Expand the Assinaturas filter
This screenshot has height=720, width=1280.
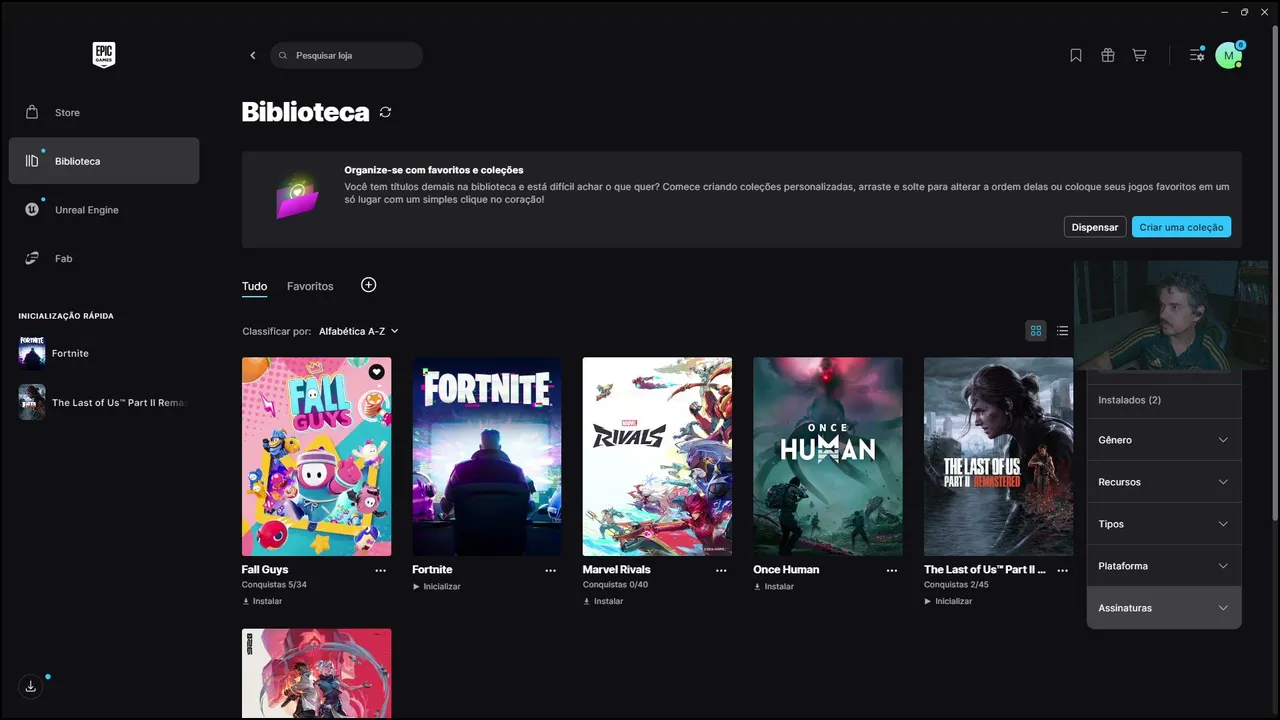click(x=1164, y=608)
